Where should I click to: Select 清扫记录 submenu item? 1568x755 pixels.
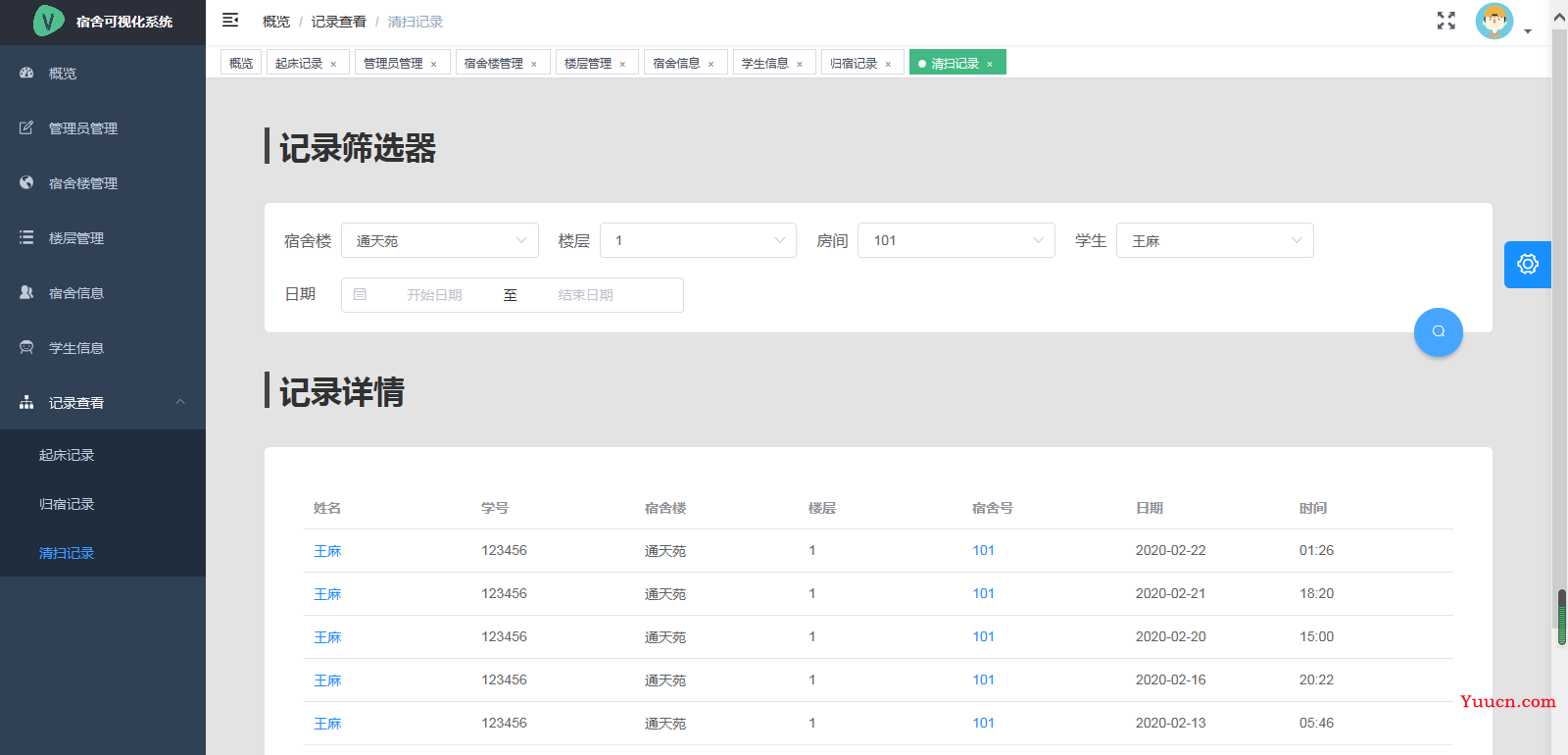[103, 553]
